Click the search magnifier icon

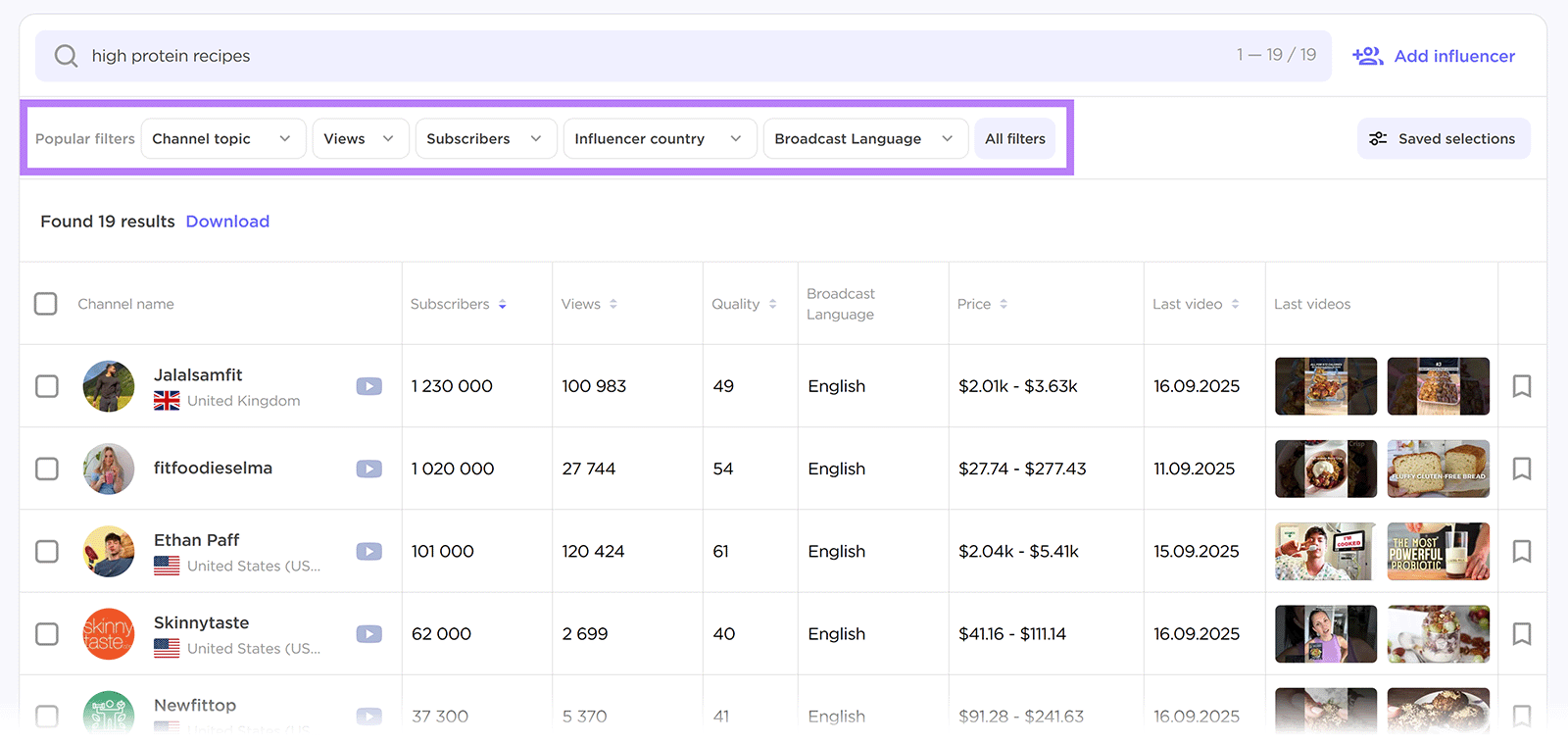coord(66,56)
